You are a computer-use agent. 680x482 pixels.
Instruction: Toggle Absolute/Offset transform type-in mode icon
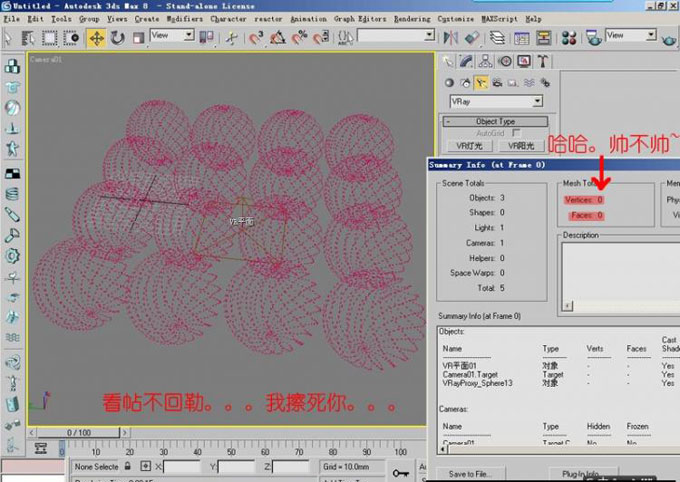[x=145, y=466]
